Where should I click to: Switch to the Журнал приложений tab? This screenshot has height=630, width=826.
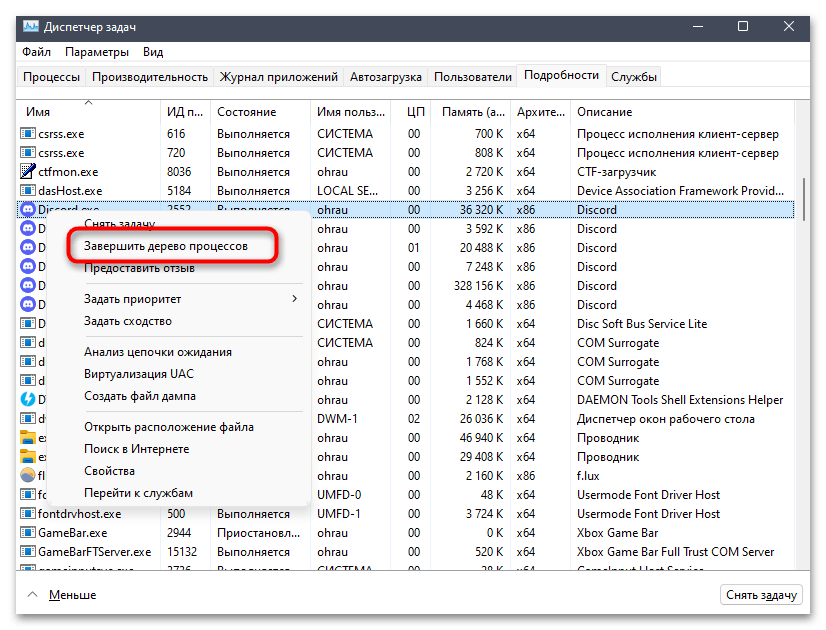(x=279, y=77)
